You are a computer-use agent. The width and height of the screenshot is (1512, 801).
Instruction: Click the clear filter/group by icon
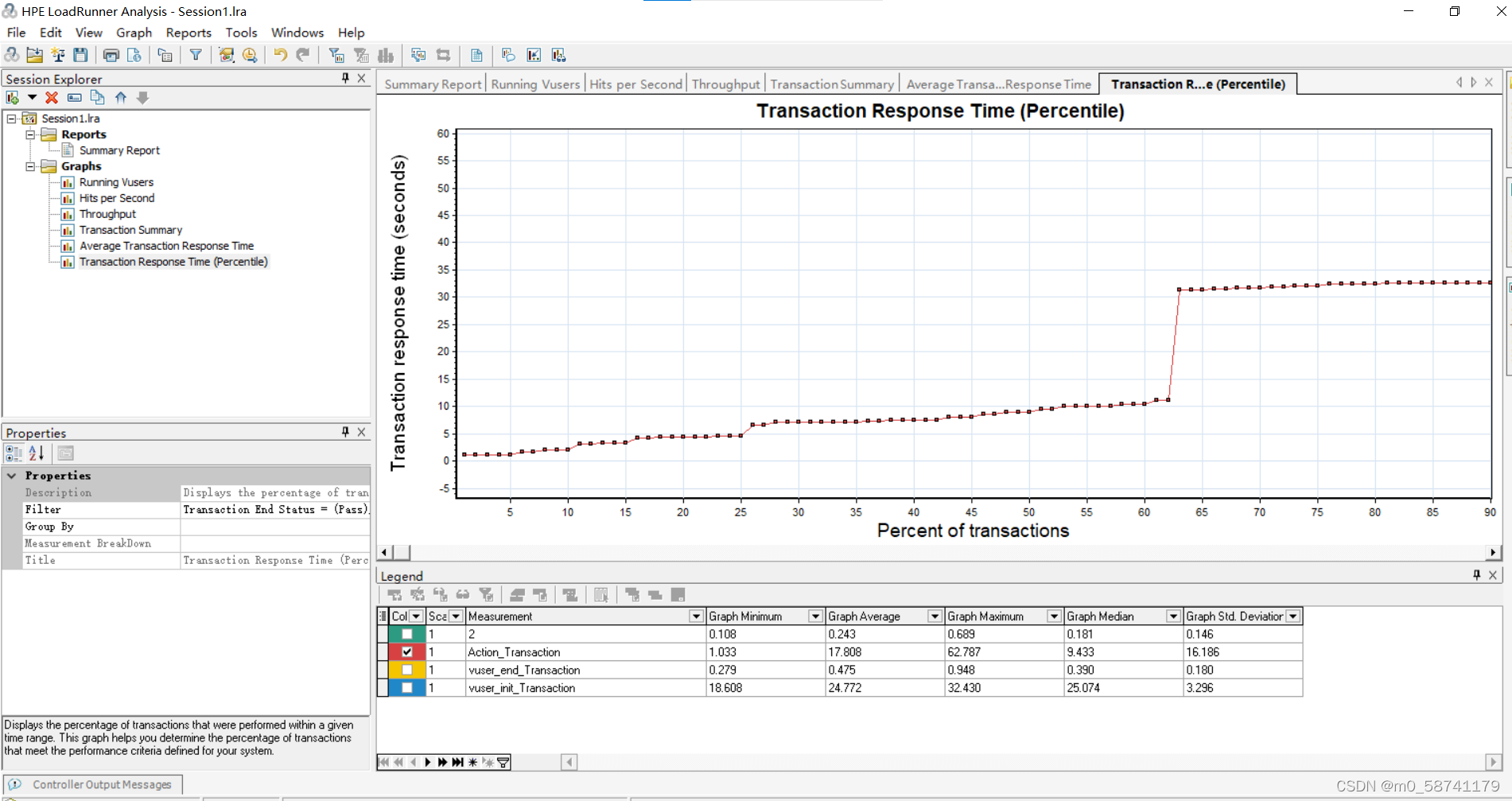(361, 55)
